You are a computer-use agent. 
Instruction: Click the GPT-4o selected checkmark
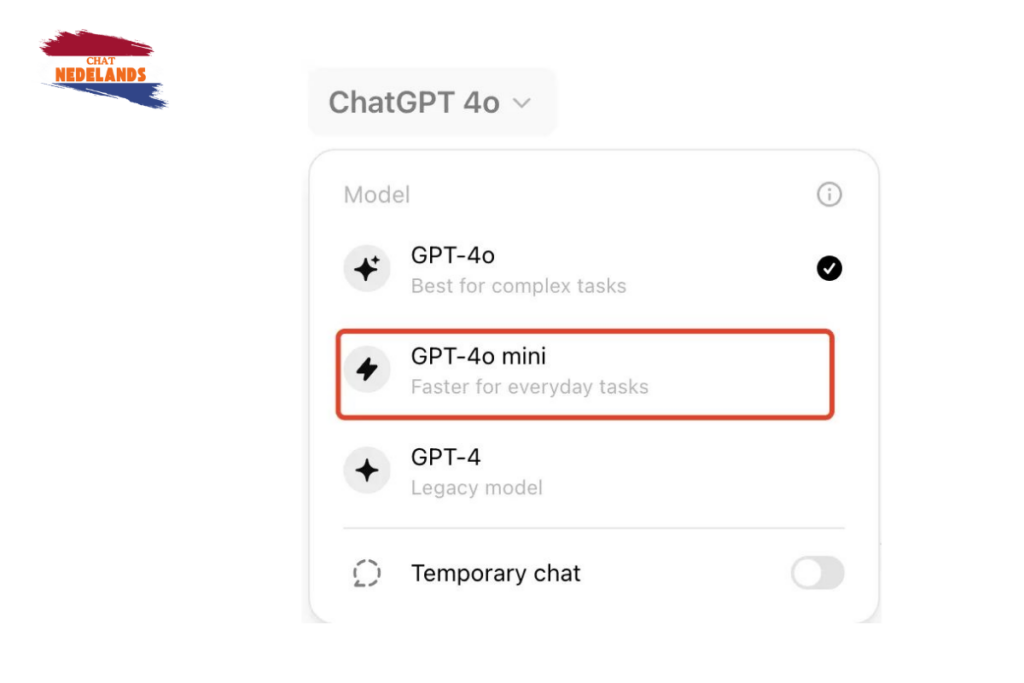(x=829, y=268)
